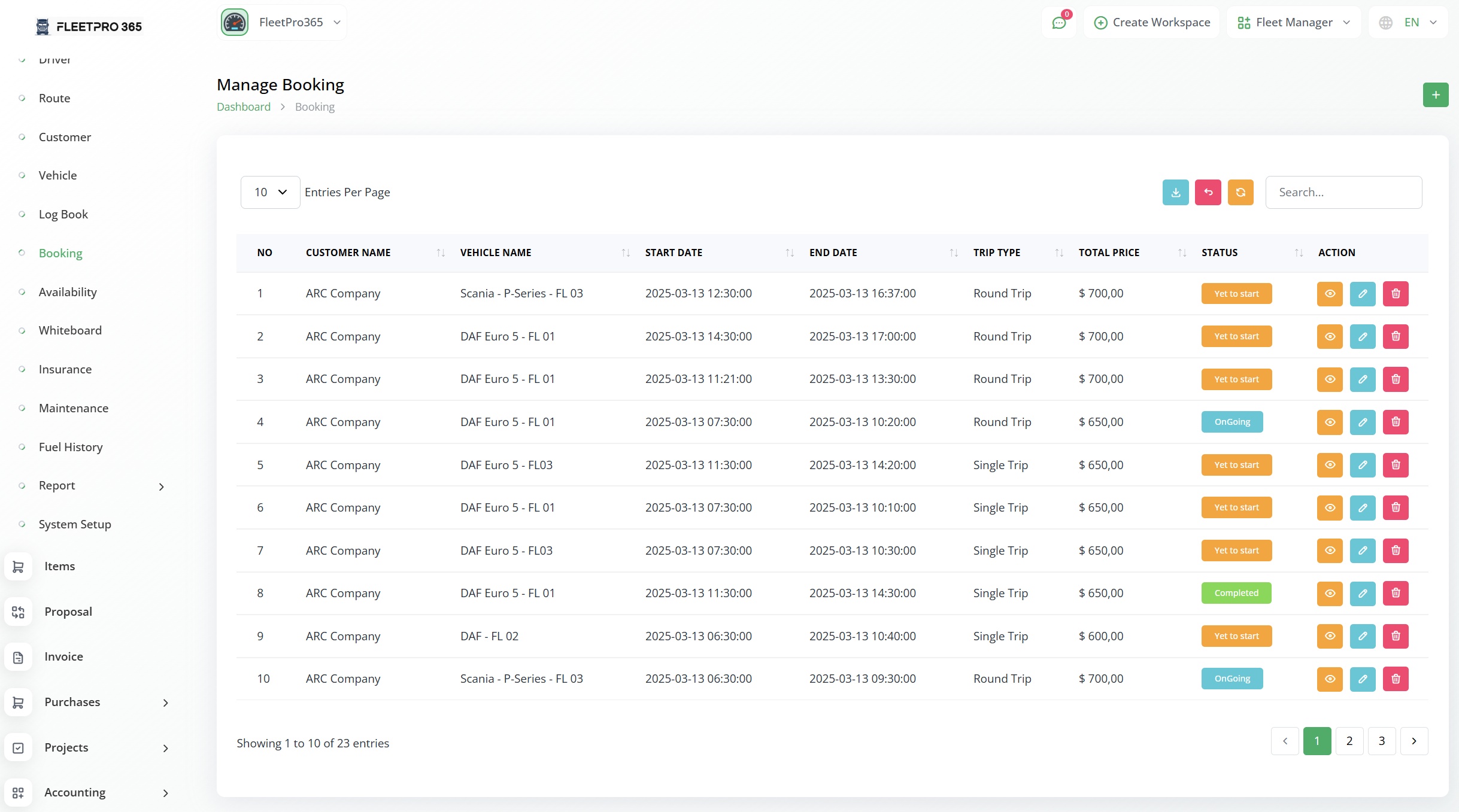
Task: Click the Items cart icon in sidebar
Action: (x=18, y=566)
